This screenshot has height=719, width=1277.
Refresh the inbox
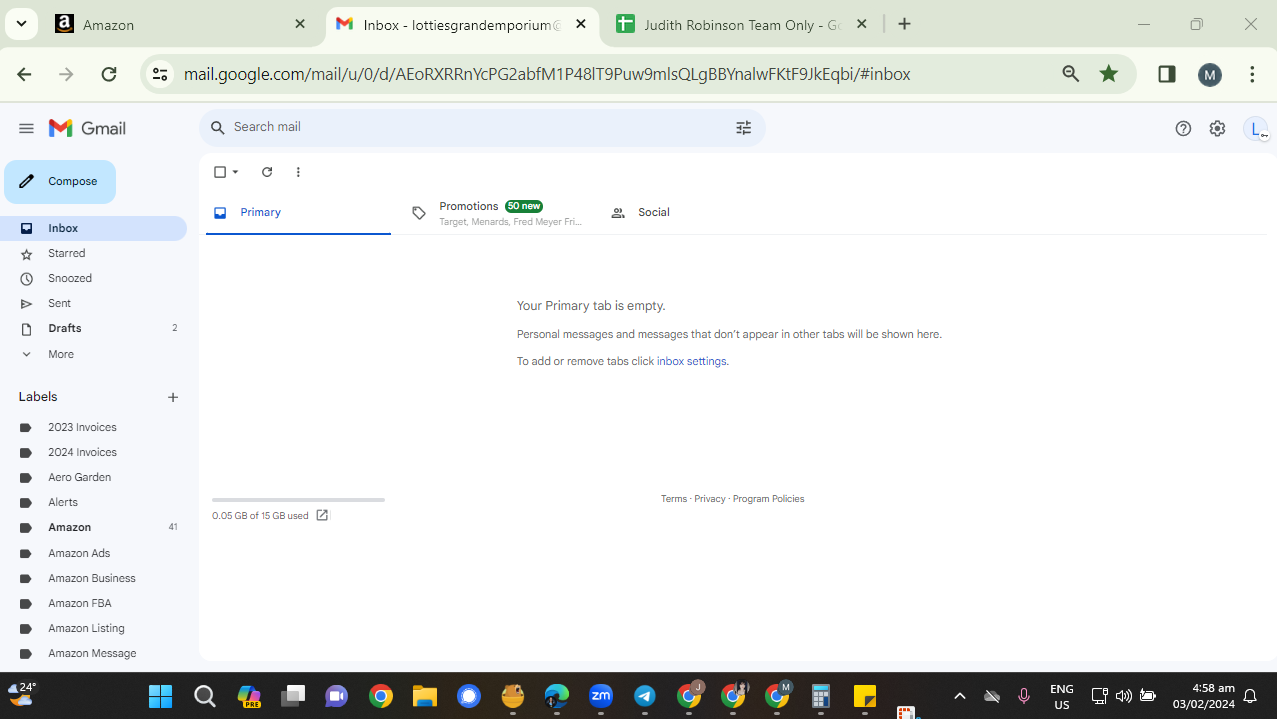pyautogui.click(x=267, y=172)
